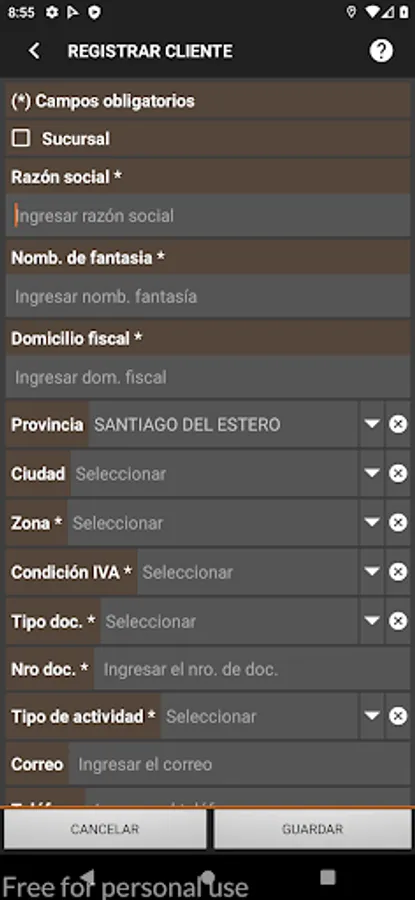This screenshot has height=900, width=415.
Task: Clear the Tipo de actividad X icon
Action: click(x=398, y=716)
